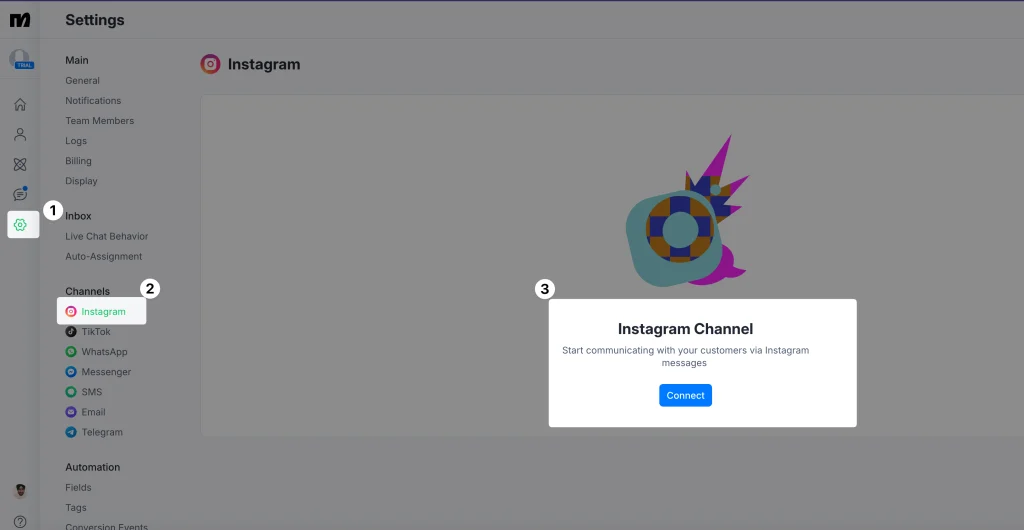The image size is (1024, 530).
Task: Click Instagram logo in page header
Action: pyautogui.click(x=210, y=64)
